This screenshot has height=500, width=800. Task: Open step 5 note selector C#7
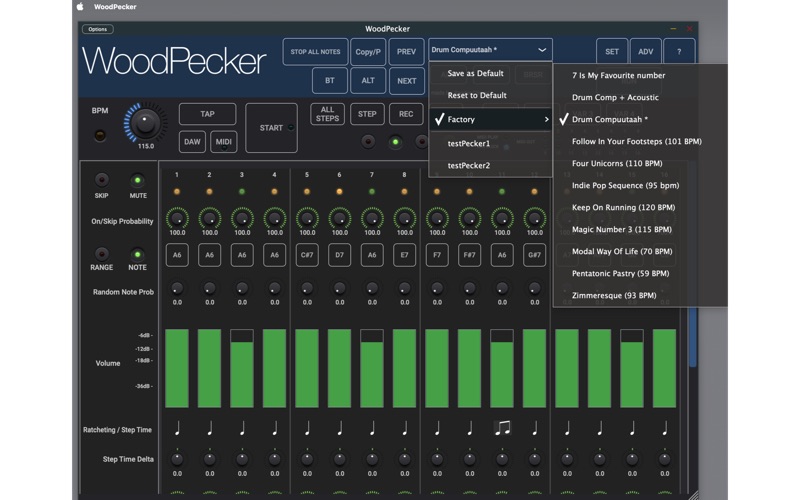[307, 255]
